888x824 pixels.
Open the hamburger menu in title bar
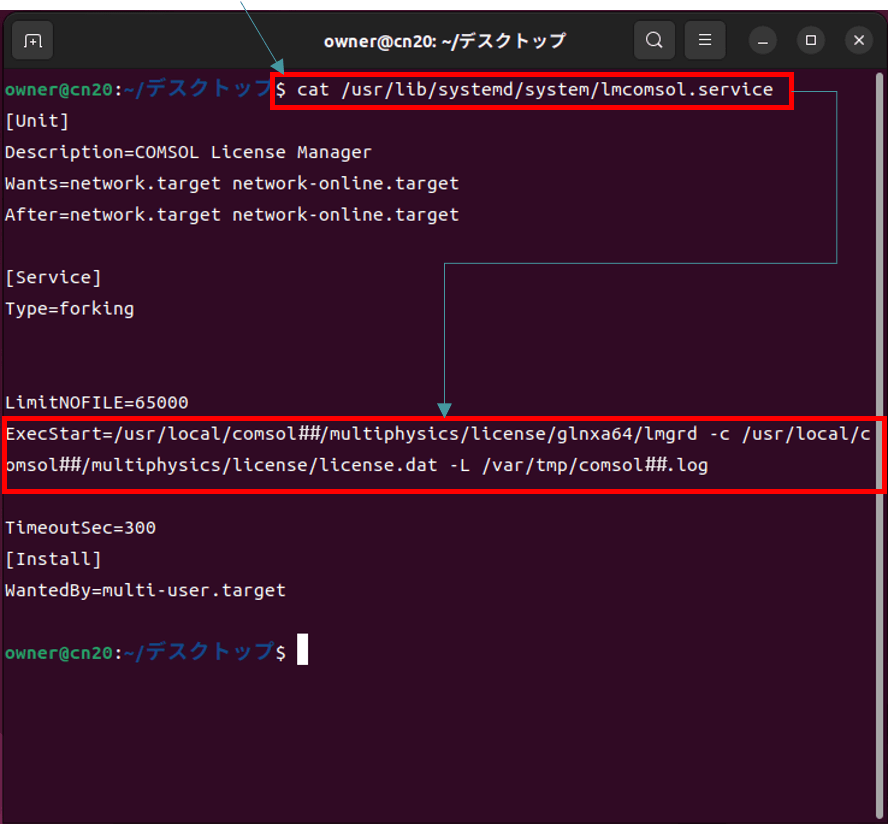[705, 41]
